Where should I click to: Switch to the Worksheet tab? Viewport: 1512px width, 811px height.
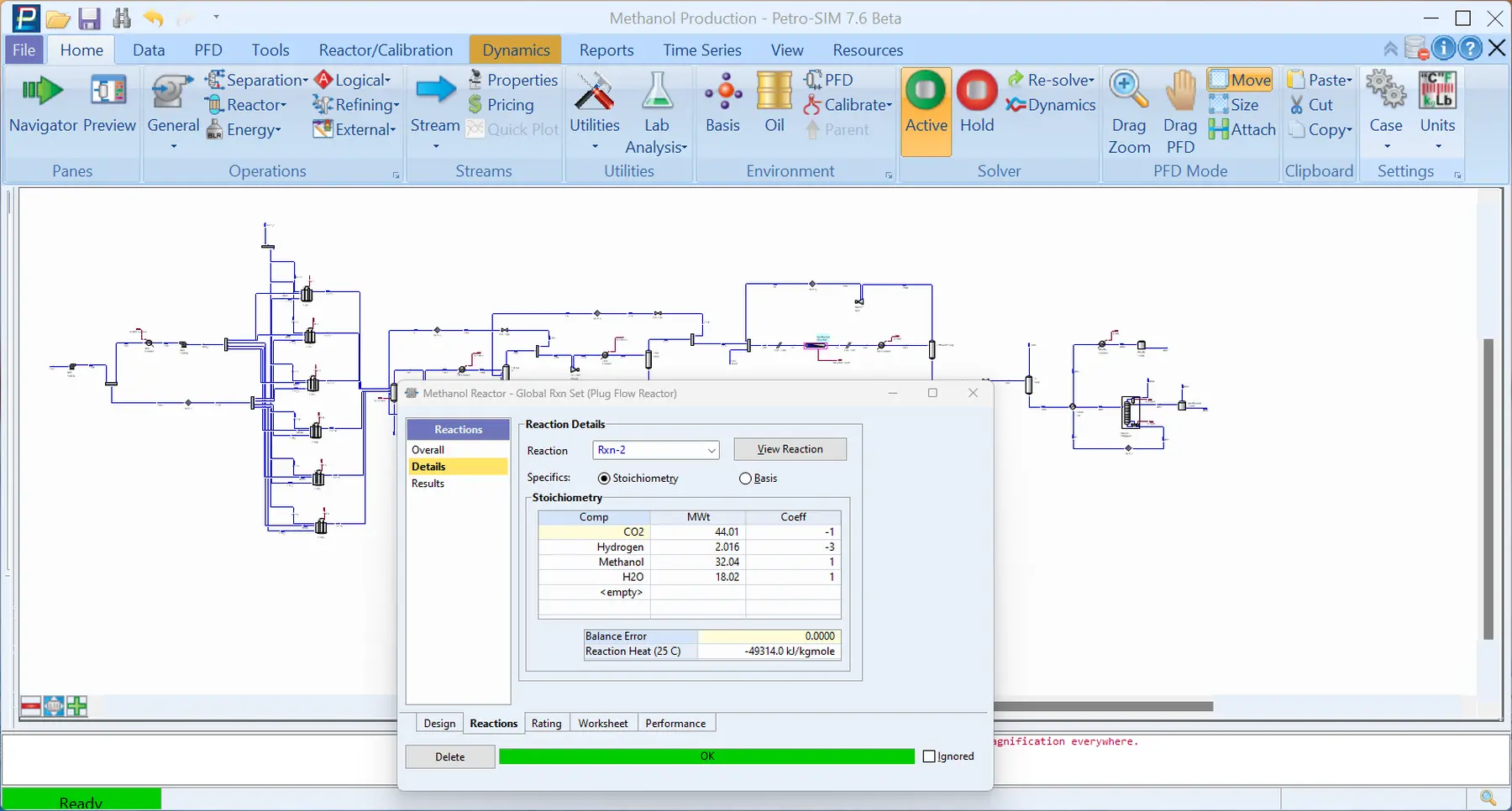point(602,723)
